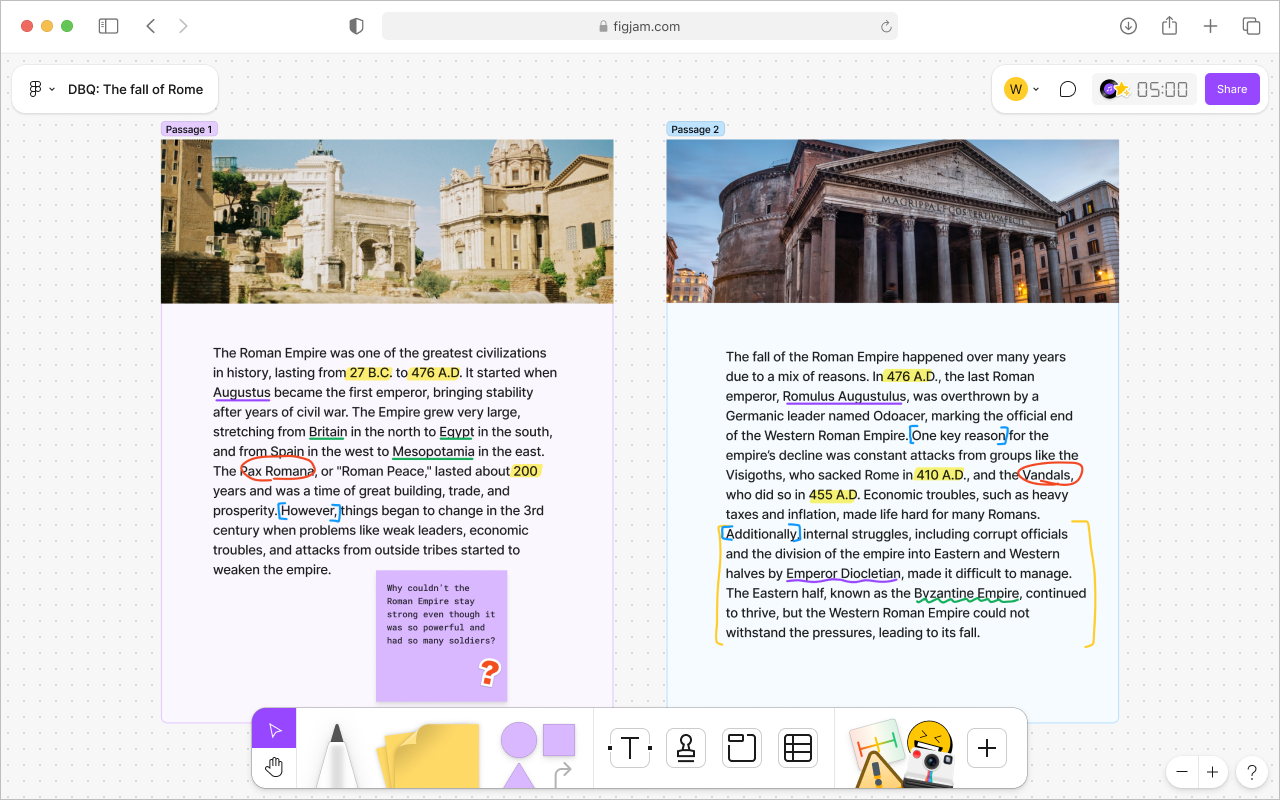This screenshot has height=800, width=1280.
Task: Select the Passage 1 section label
Action: click(x=189, y=129)
